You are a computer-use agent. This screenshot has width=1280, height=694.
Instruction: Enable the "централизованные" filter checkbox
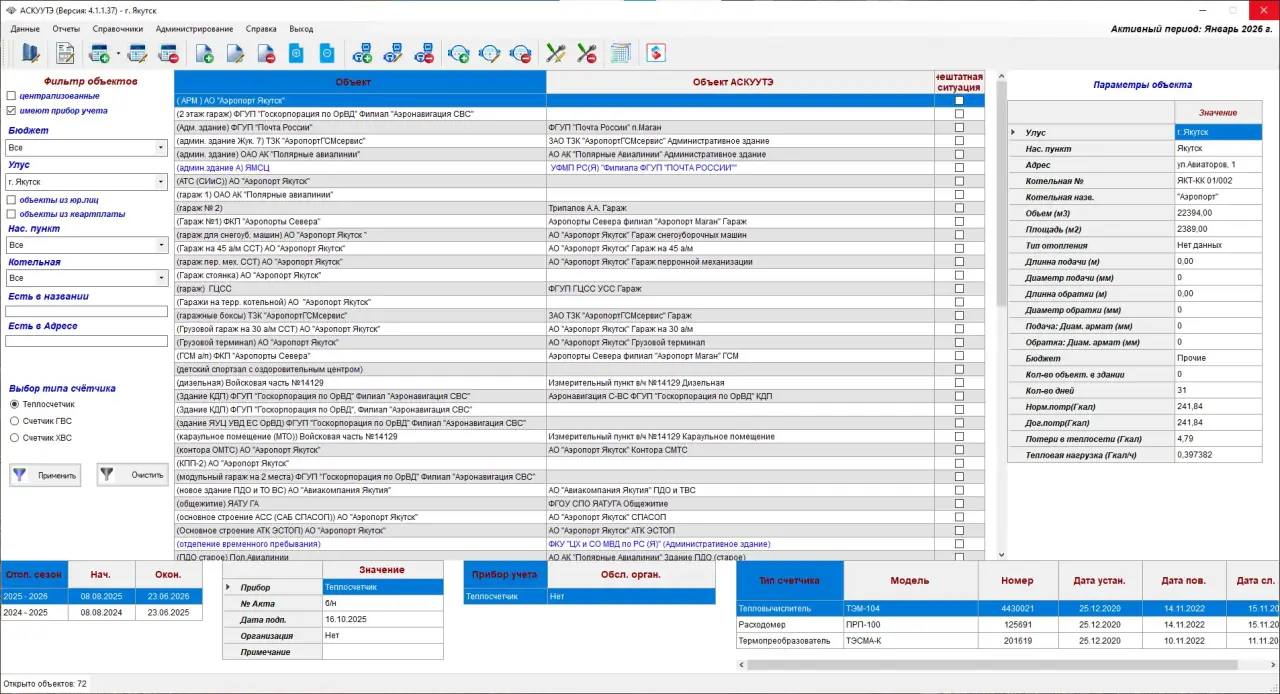pos(11,96)
